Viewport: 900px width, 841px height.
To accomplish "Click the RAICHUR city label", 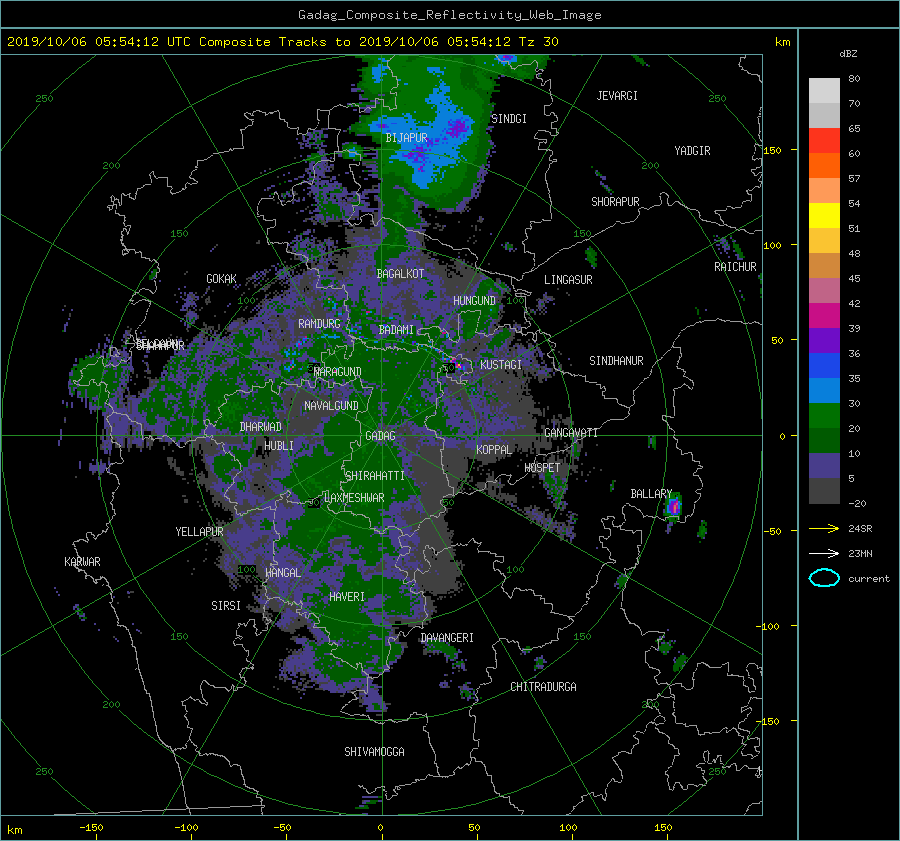I will [x=735, y=267].
